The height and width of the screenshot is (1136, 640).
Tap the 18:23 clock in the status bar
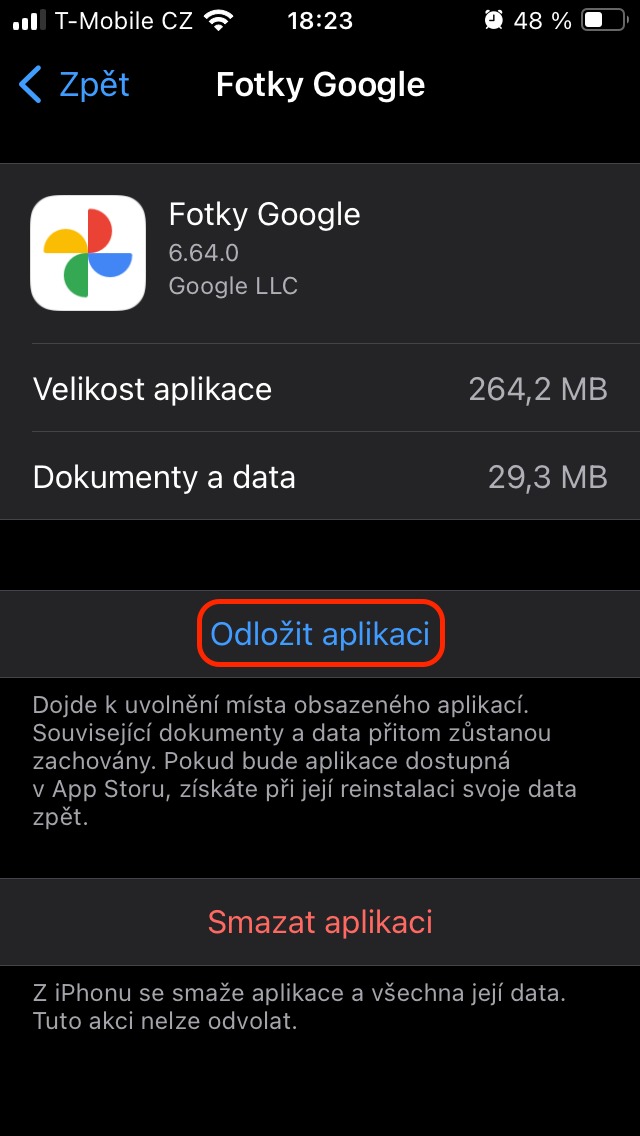click(320, 20)
